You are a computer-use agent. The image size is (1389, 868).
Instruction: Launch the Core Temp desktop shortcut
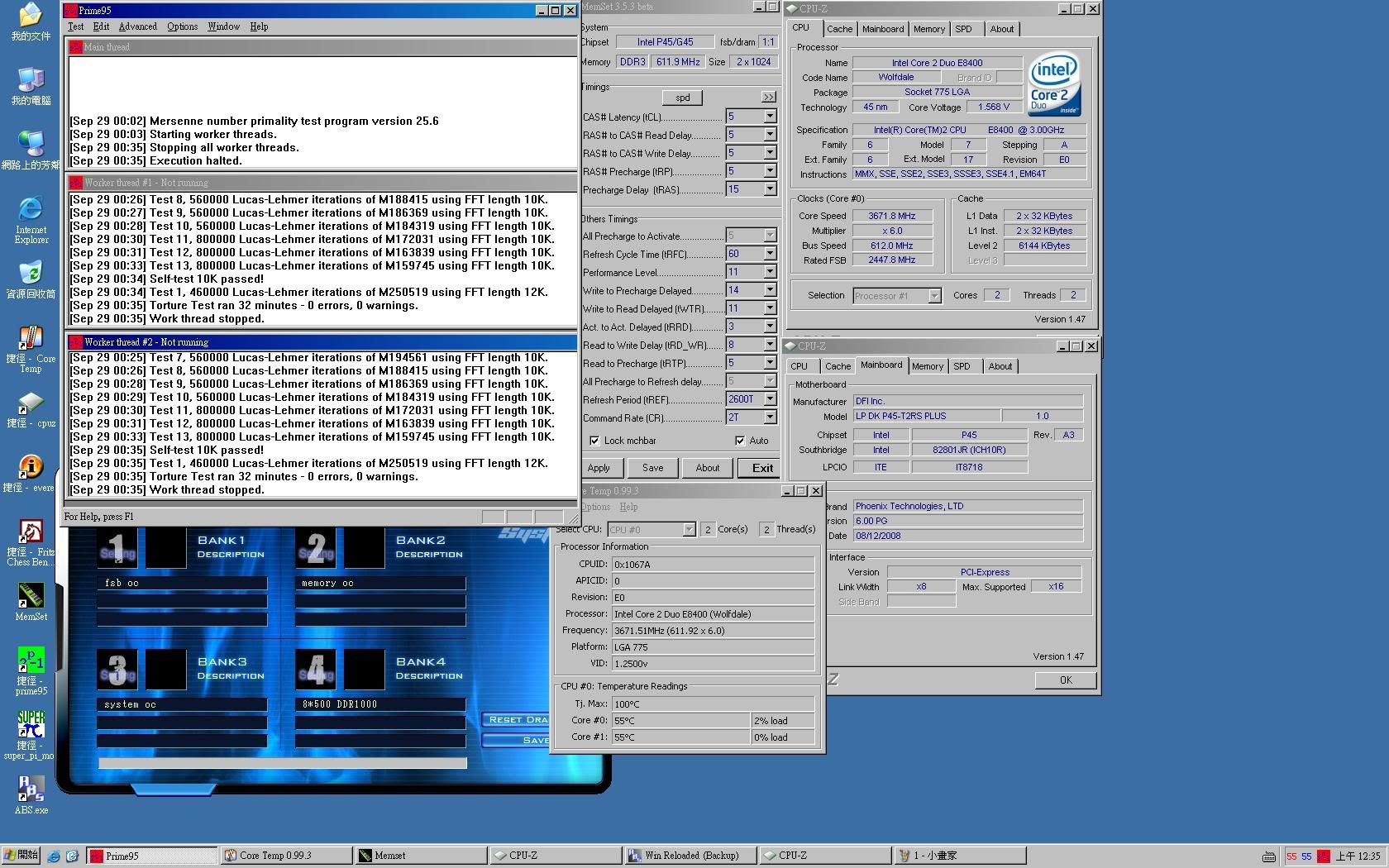[x=31, y=350]
